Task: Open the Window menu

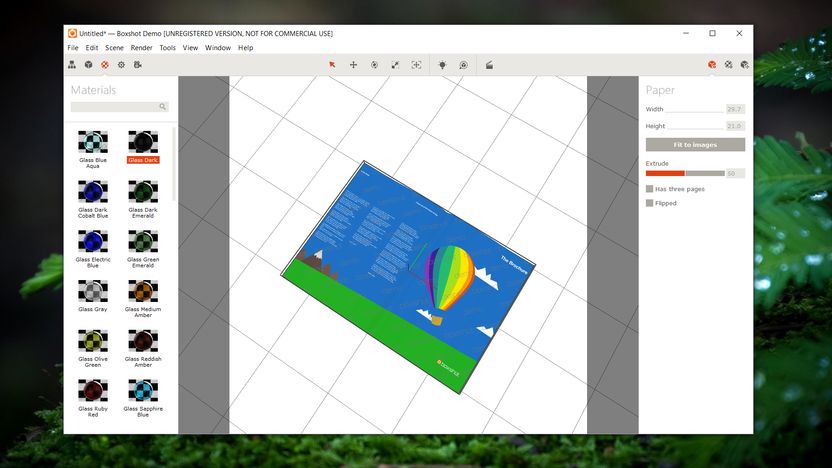Action: pos(218,48)
